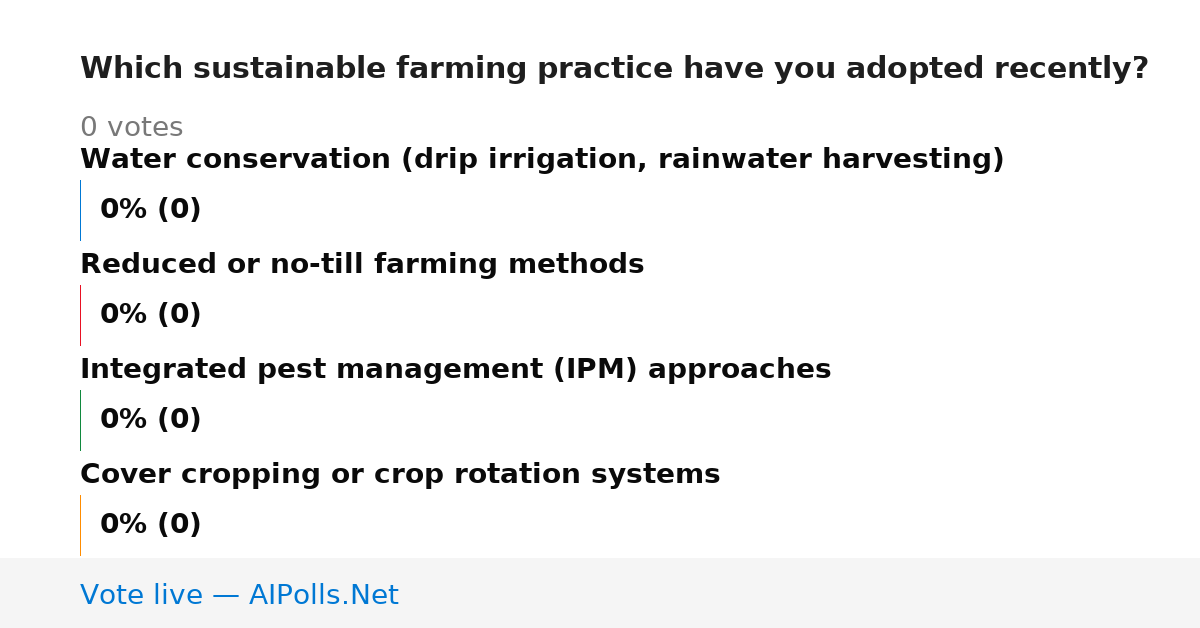1200x628 pixels.
Task: Click the poll question heading text
Action: 614,69
